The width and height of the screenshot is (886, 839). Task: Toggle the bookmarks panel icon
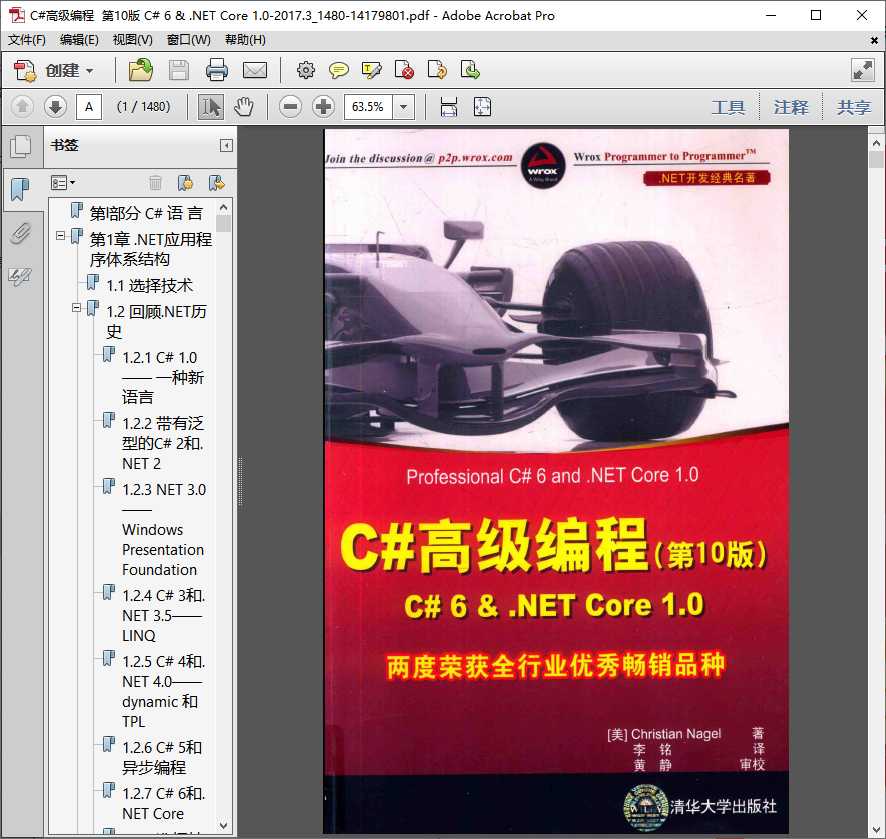pyautogui.click(x=20, y=189)
